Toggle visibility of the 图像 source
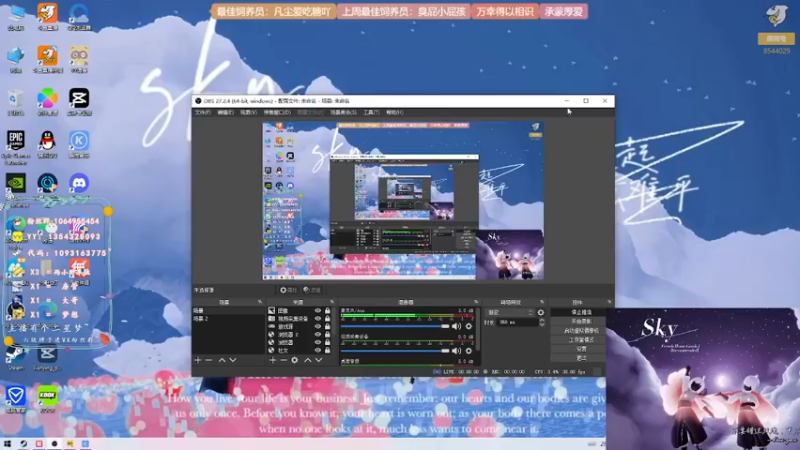This screenshot has width=800, height=450. coord(318,311)
